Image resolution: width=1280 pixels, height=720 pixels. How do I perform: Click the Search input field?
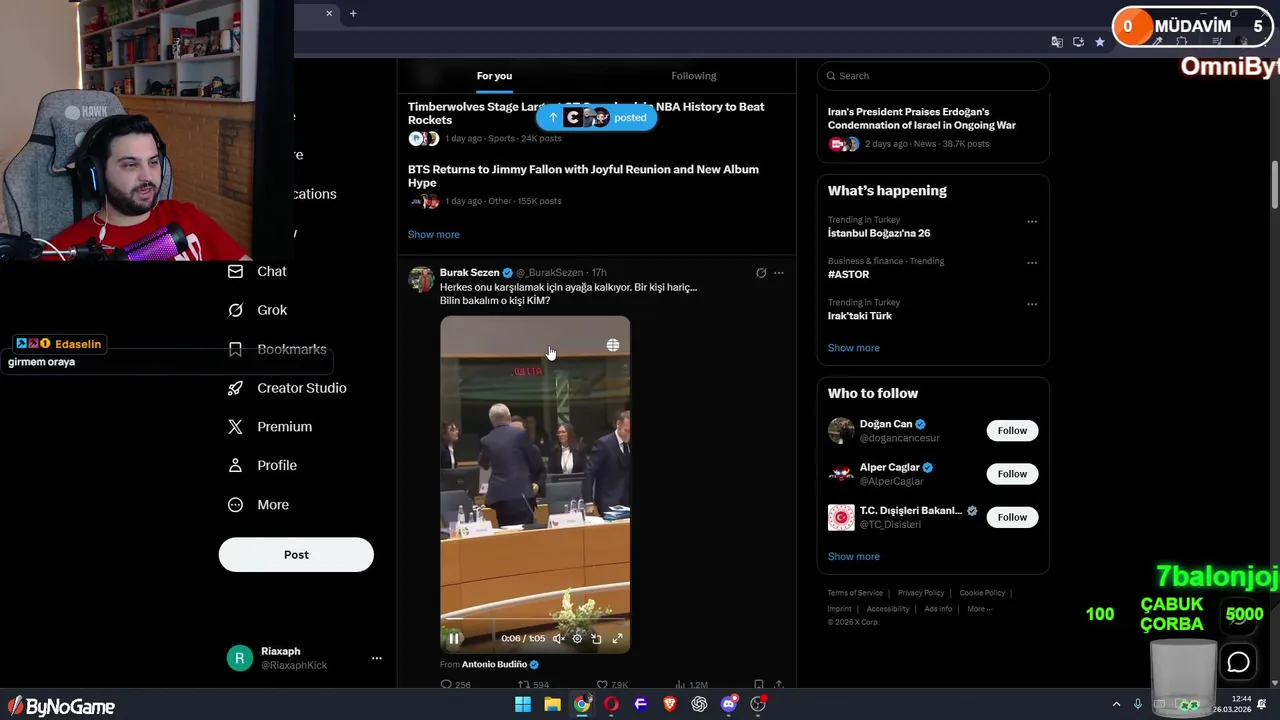coord(933,76)
